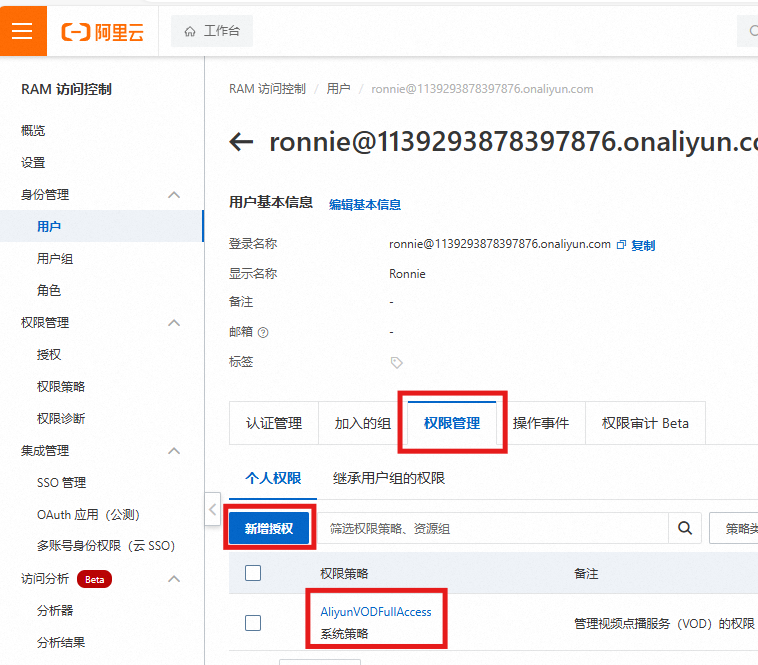
Task: Click the 管理视频点播服务 (VOD) 的权限 note text
Action: point(664,624)
